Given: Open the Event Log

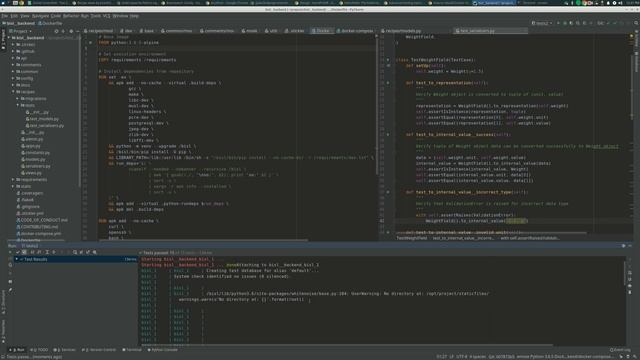Looking at the screenshot, I should coord(620,350).
